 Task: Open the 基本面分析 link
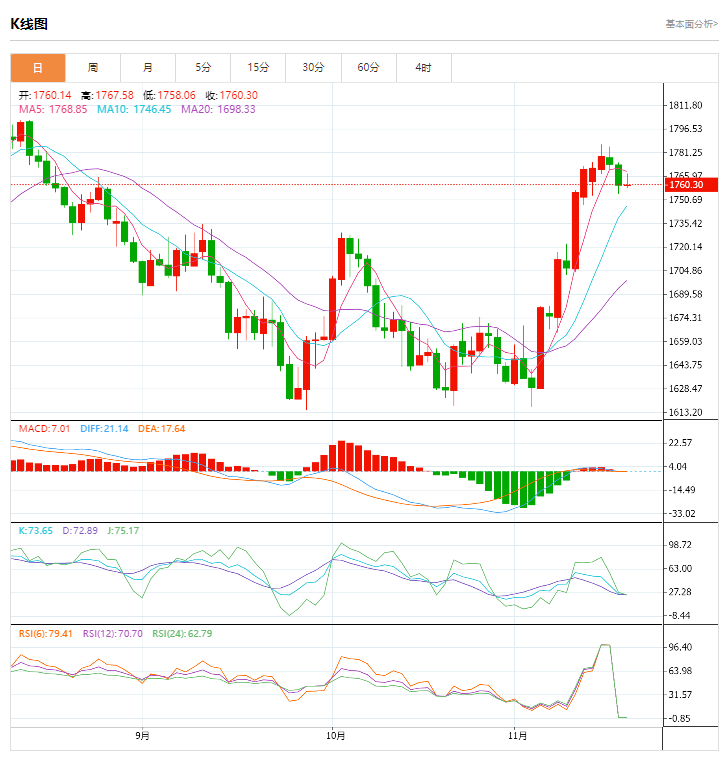pyautogui.click(x=692, y=24)
